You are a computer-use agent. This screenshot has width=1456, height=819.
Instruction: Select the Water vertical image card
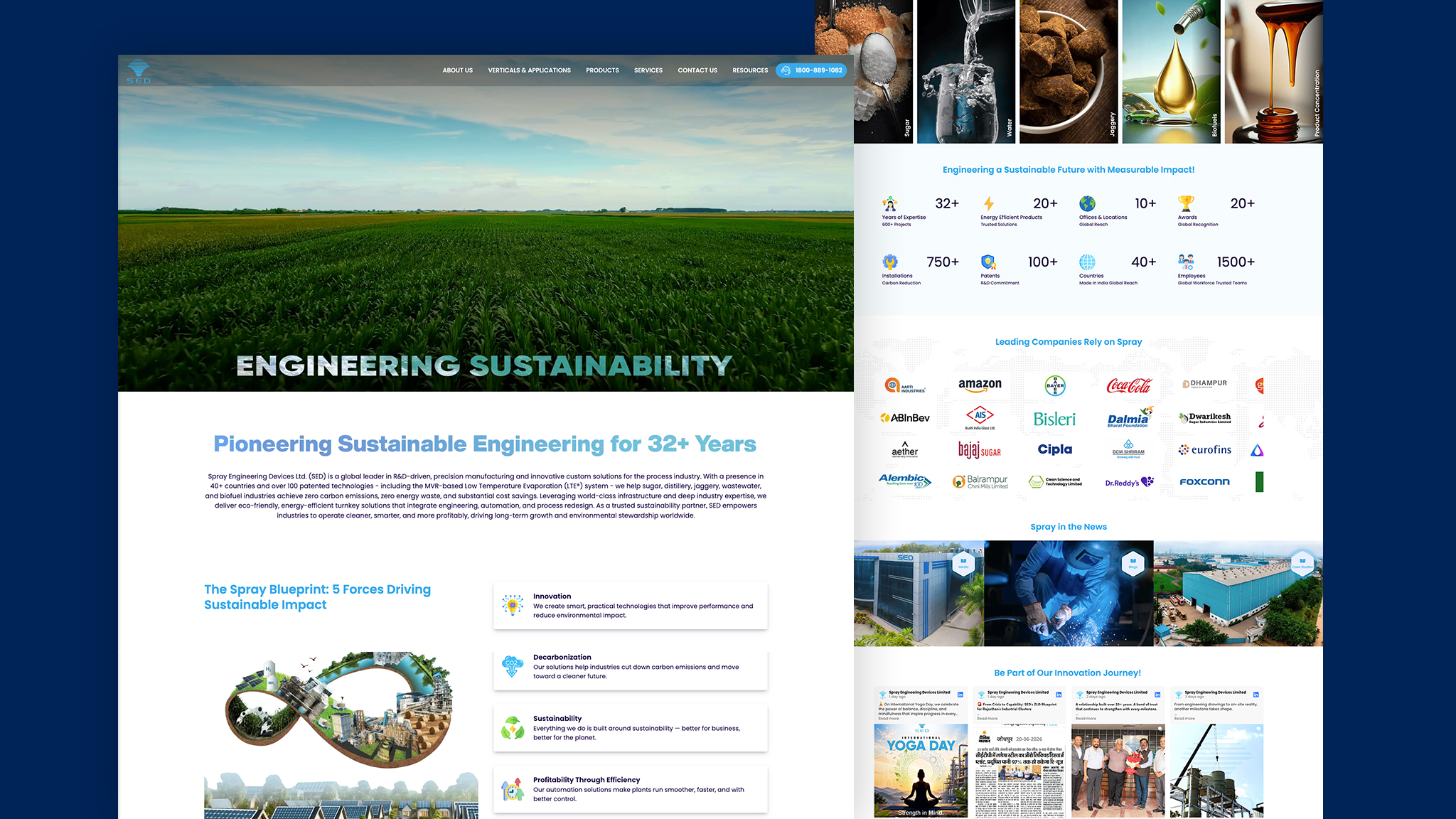[x=966, y=71]
